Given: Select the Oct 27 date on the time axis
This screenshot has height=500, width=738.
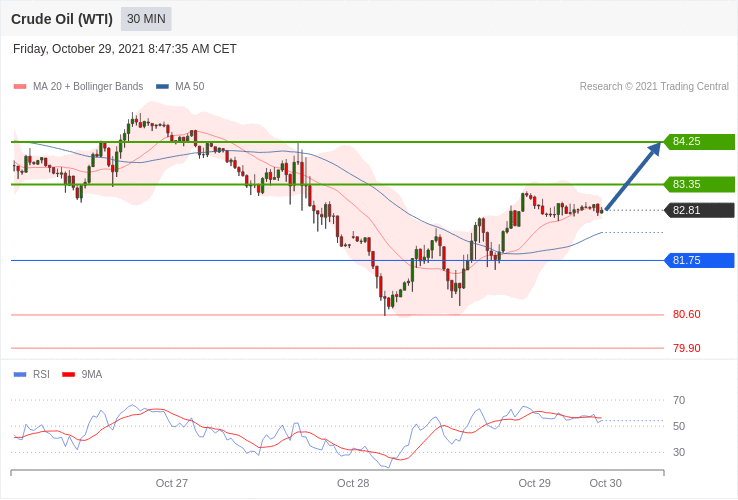Looking at the screenshot, I should 171,484.
